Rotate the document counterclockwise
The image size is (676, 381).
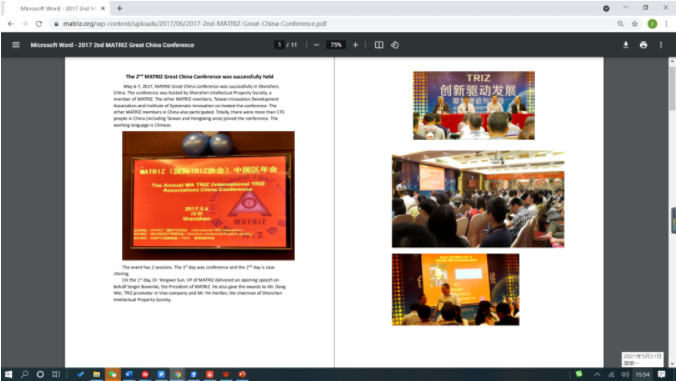(395, 45)
